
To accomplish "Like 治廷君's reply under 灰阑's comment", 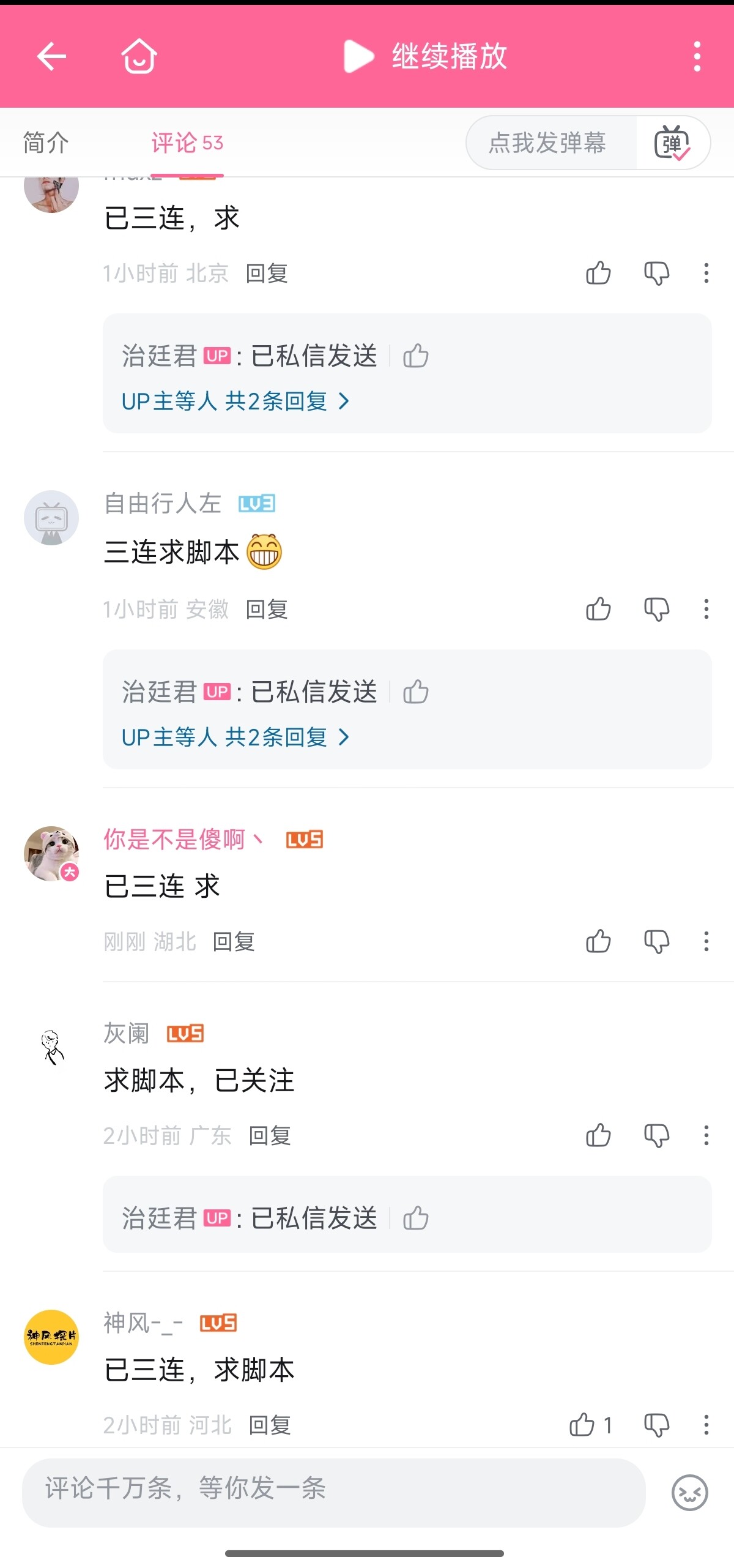I will 416,1218.
